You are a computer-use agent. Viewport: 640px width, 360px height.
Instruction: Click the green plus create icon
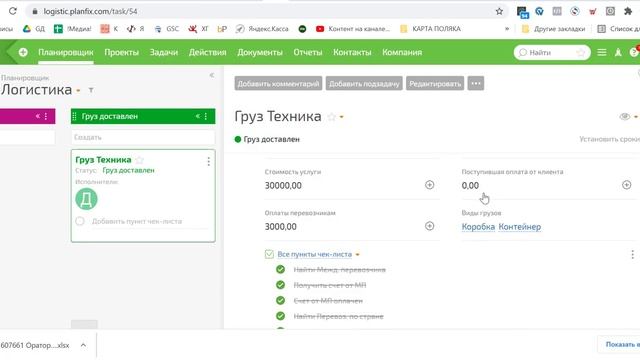(x=23, y=52)
